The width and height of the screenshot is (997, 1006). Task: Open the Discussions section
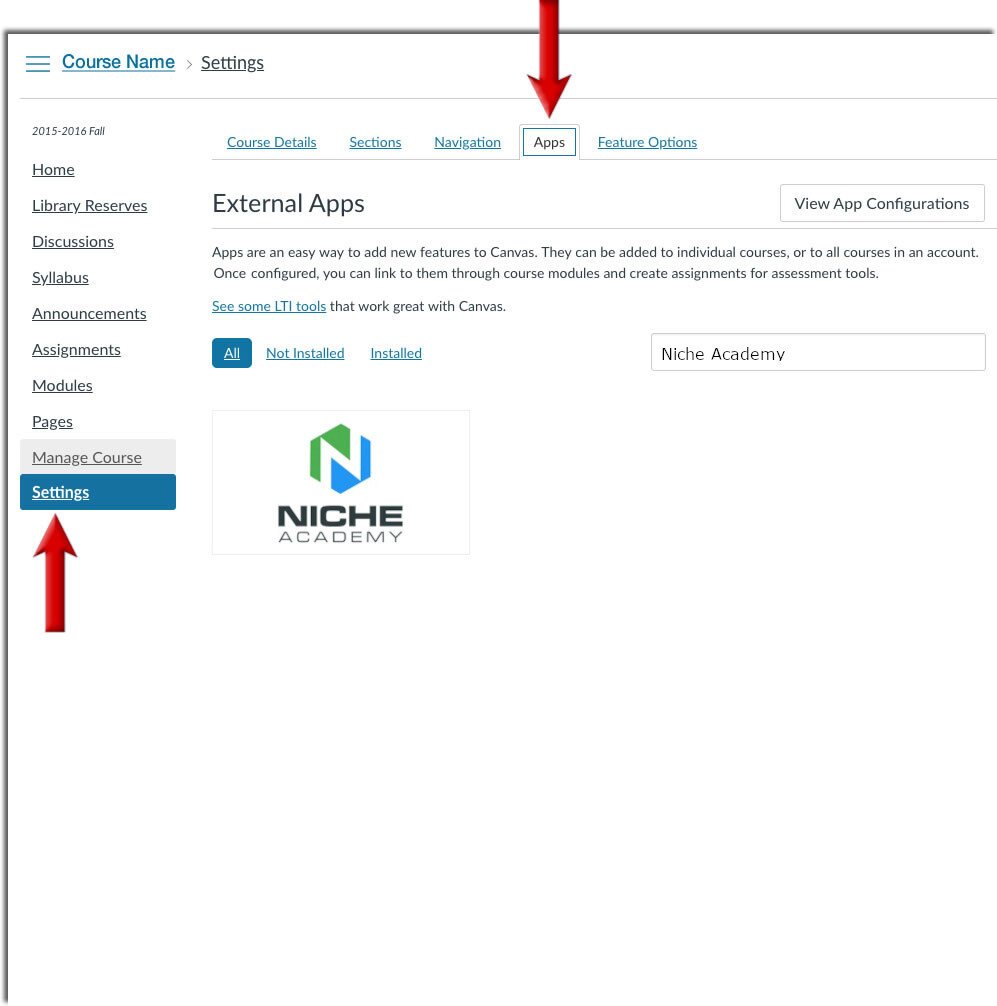[x=72, y=241]
